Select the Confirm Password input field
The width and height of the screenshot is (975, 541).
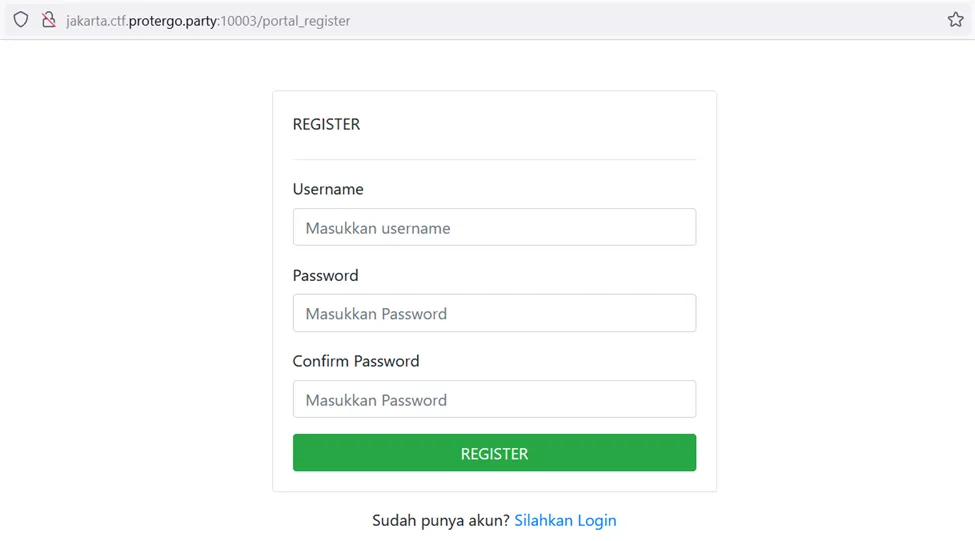coord(494,399)
